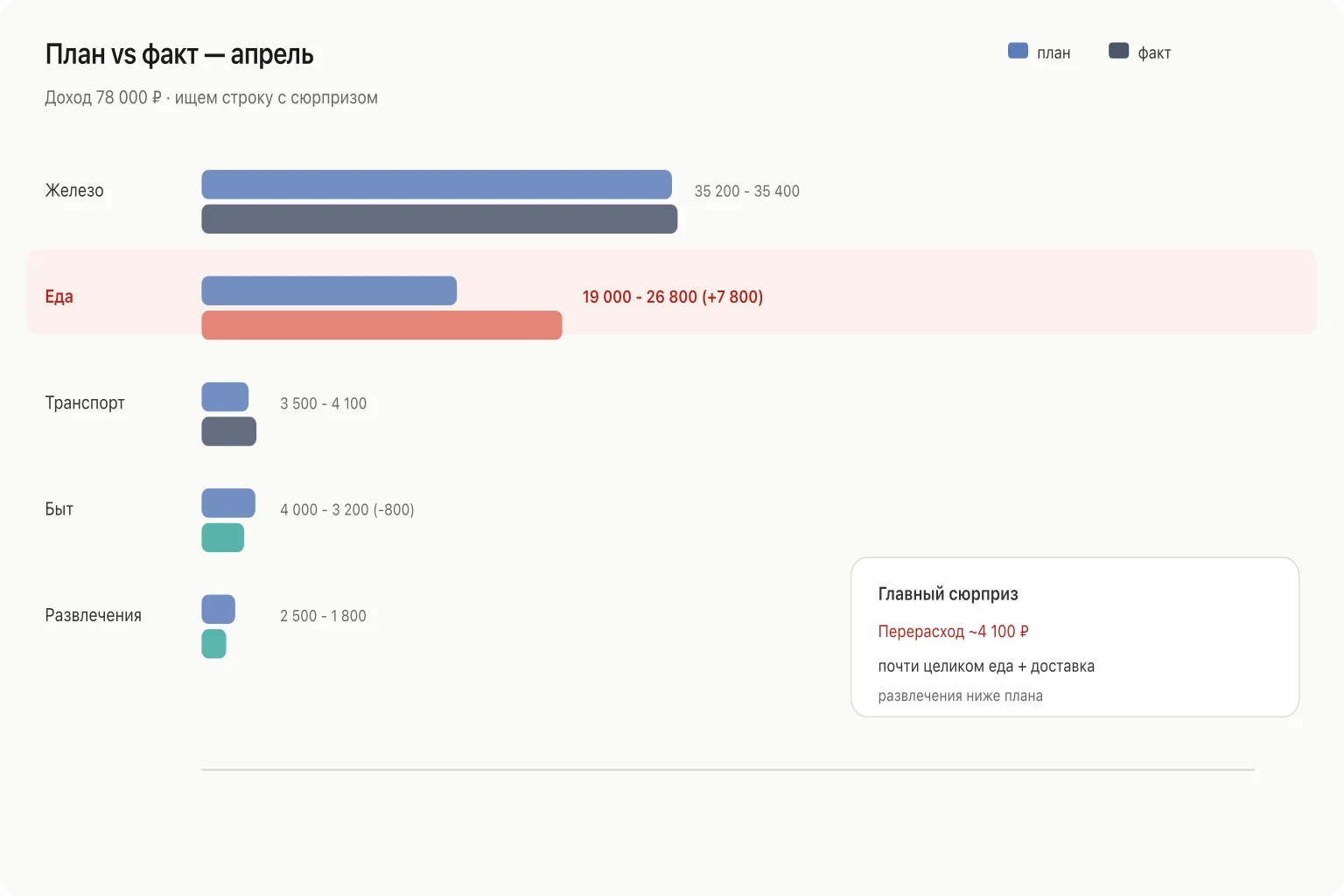Select the red Еда actual bar

point(381,325)
